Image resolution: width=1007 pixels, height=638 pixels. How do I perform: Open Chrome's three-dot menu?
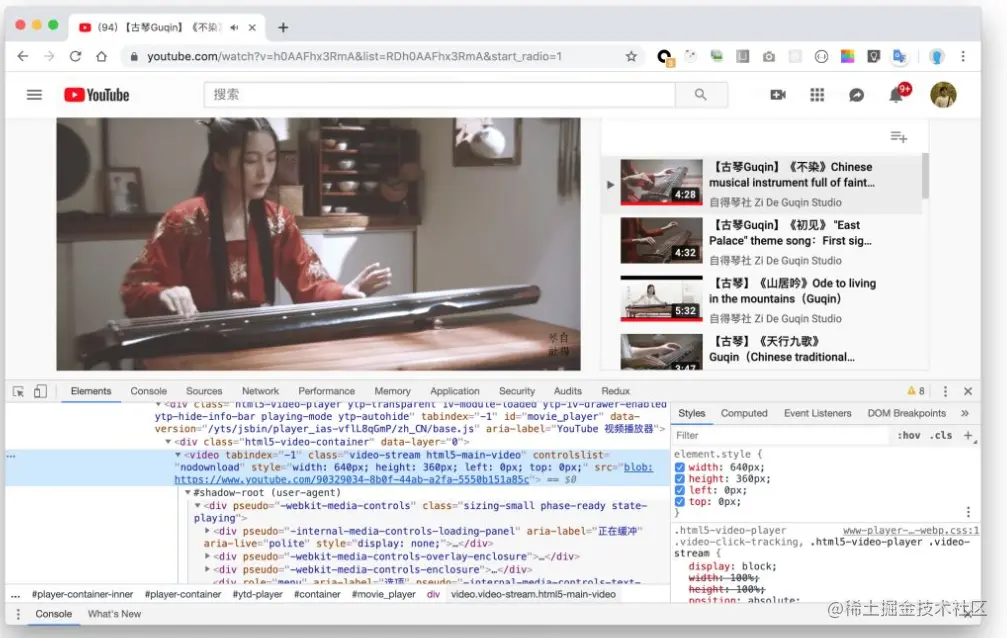(963, 57)
